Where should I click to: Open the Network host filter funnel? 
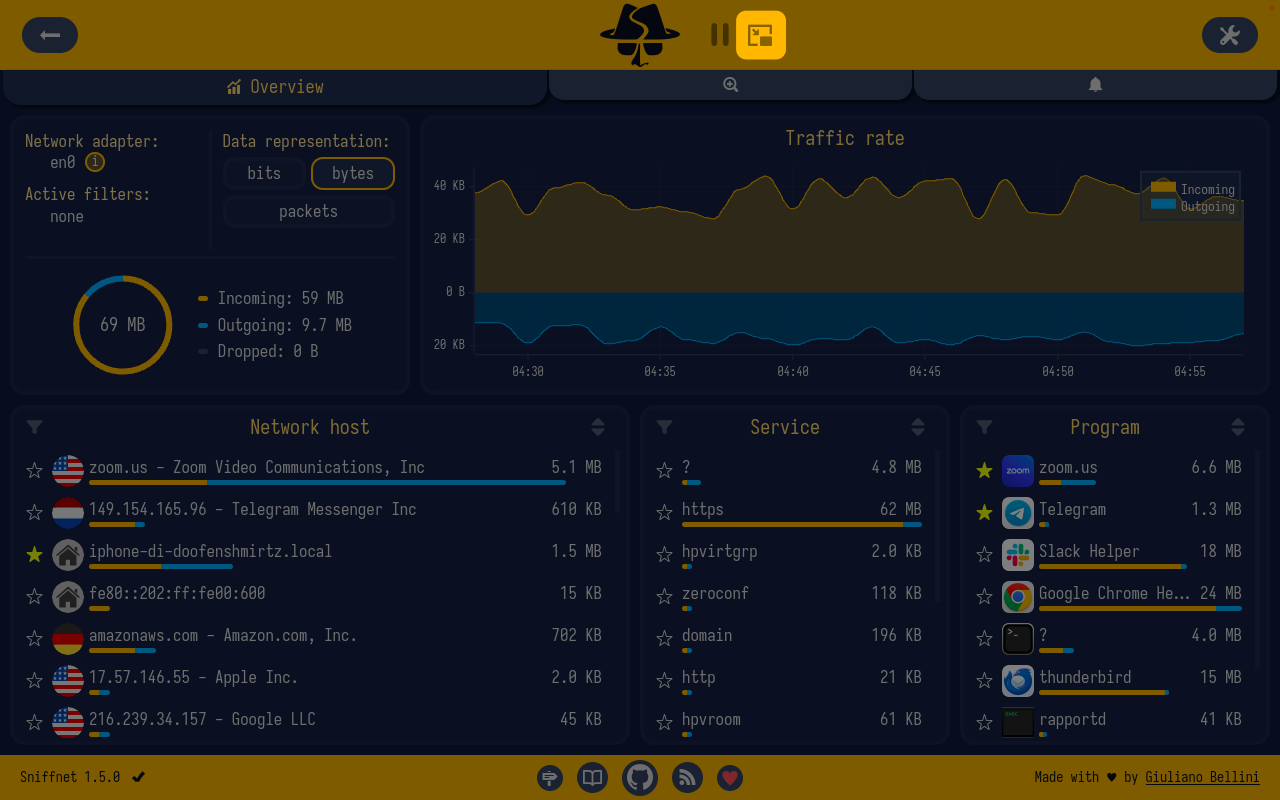35,427
